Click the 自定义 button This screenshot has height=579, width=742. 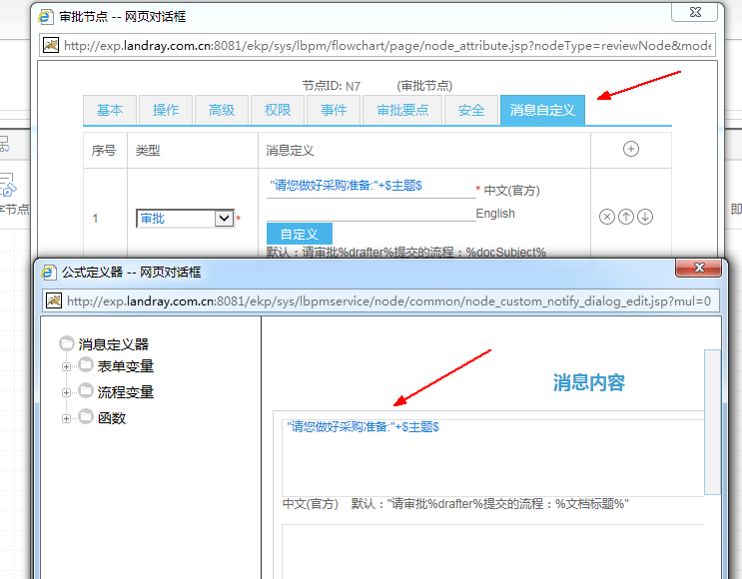coord(299,234)
